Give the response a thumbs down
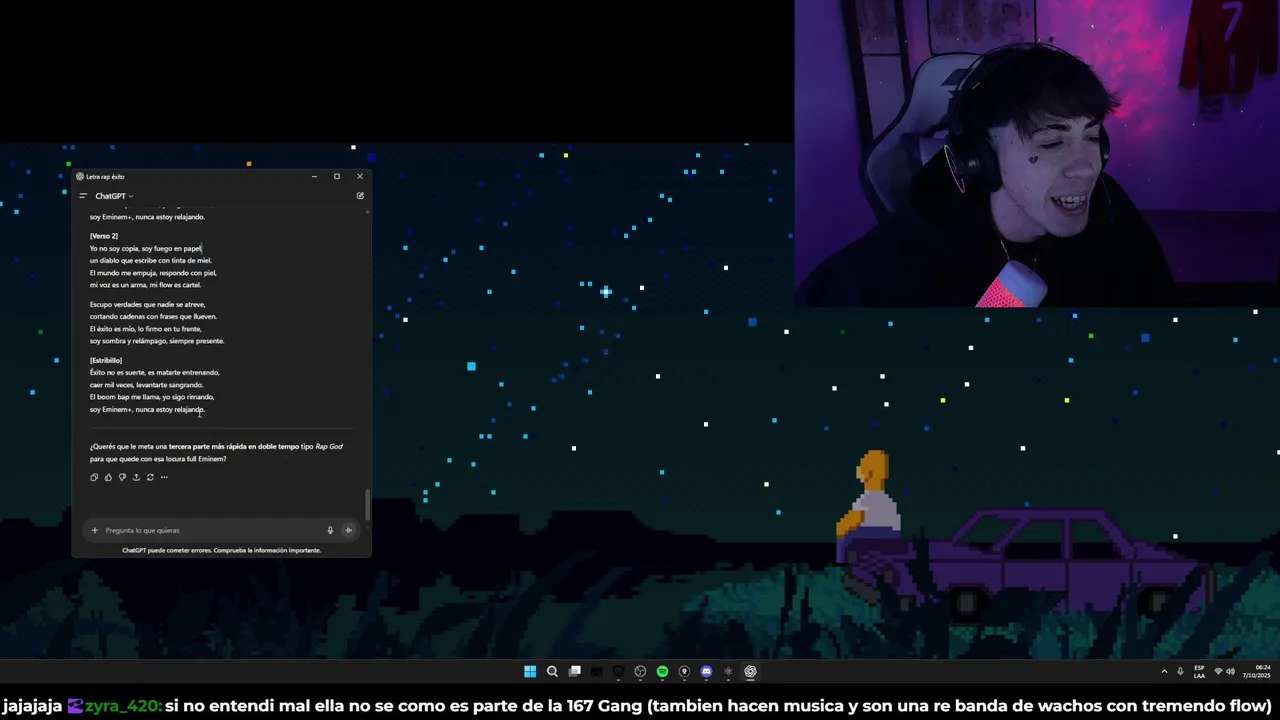Viewport: 1280px width, 720px height. (x=122, y=477)
